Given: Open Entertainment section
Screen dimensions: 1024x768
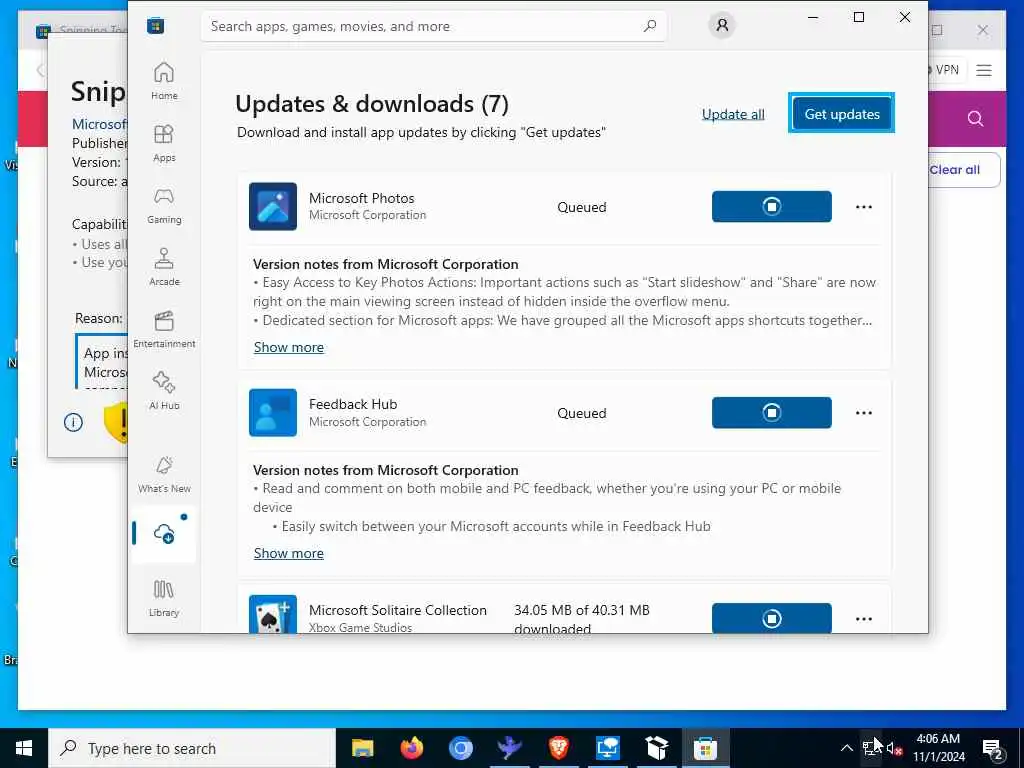Looking at the screenshot, I should point(164,329).
